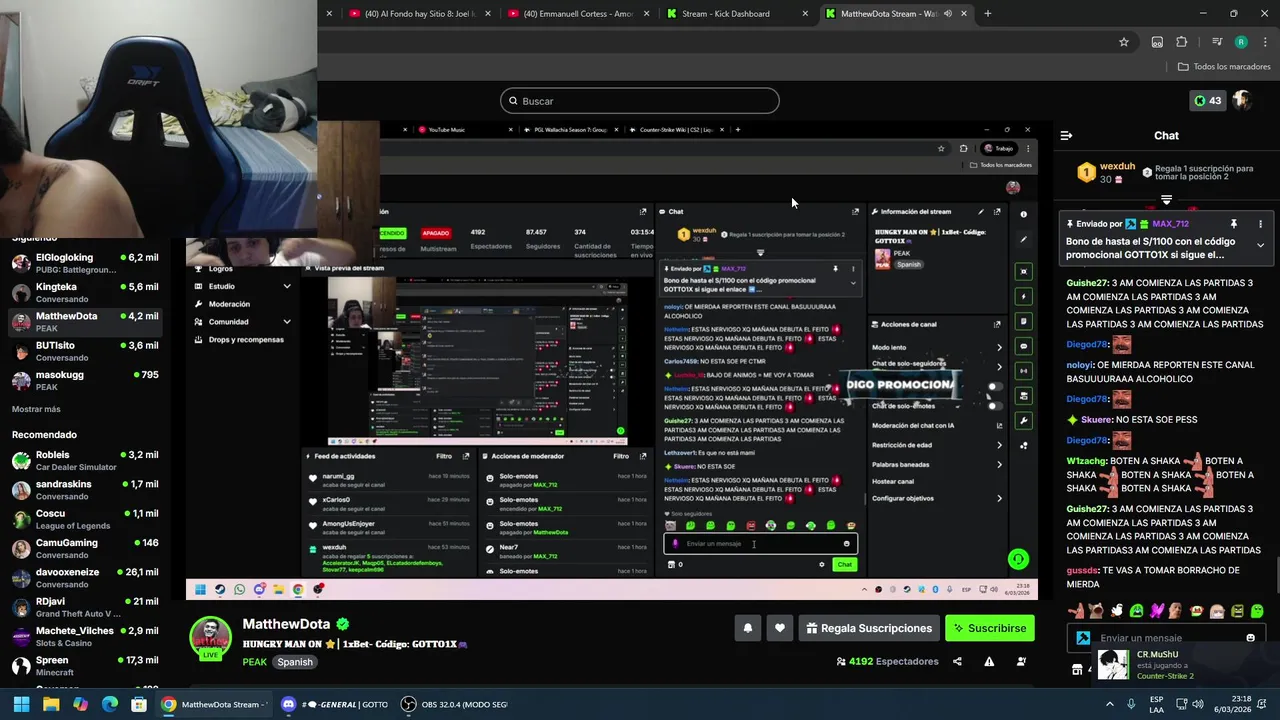Open the Chrome profile R avatar
The height and width of the screenshot is (720, 1280).
pyautogui.click(x=1241, y=42)
